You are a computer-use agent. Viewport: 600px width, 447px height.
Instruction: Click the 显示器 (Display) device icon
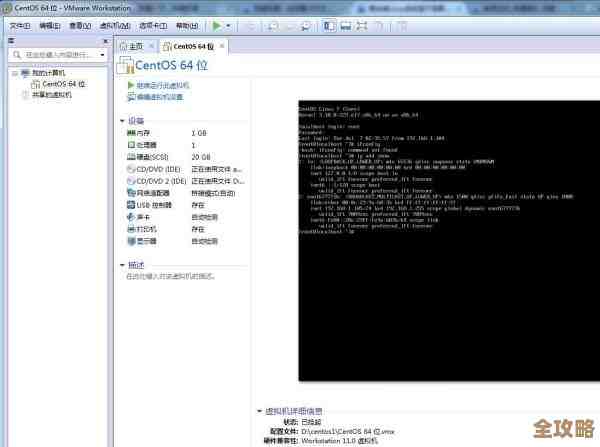coord(131,241)
